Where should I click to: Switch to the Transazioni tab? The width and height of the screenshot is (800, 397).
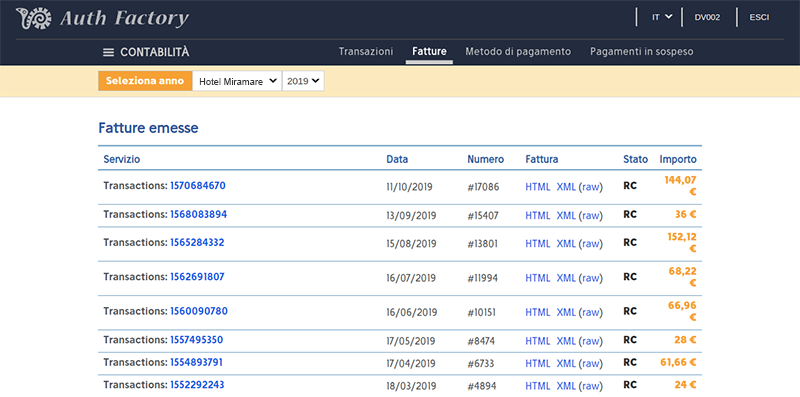pyautogui.click(x=366, y=52)
